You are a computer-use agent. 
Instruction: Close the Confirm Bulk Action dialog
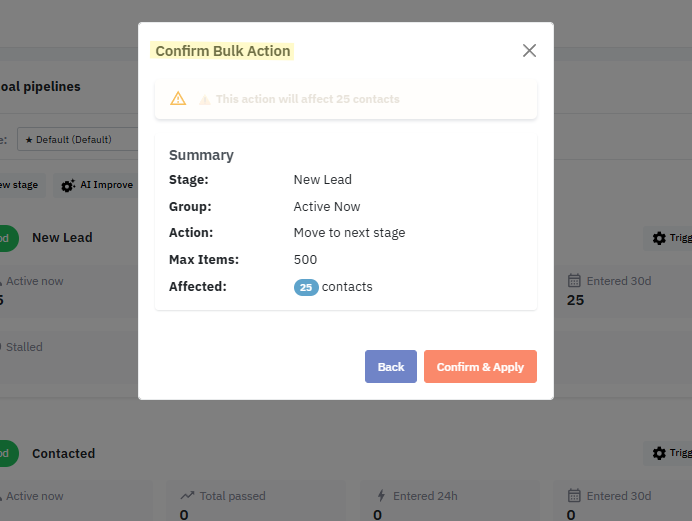click(529, 51)
